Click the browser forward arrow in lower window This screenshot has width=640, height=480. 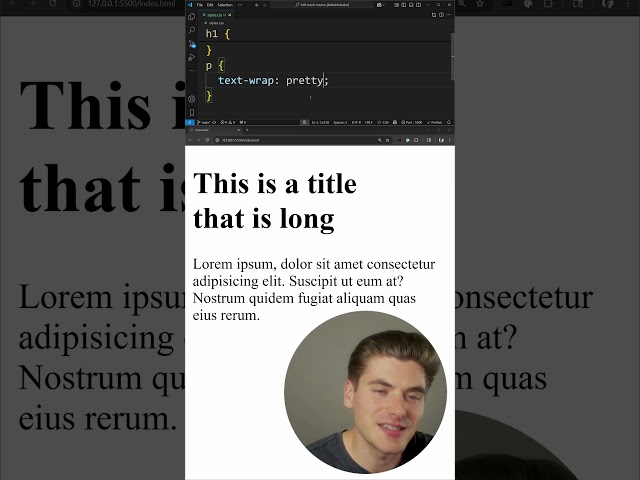[199, 140]
